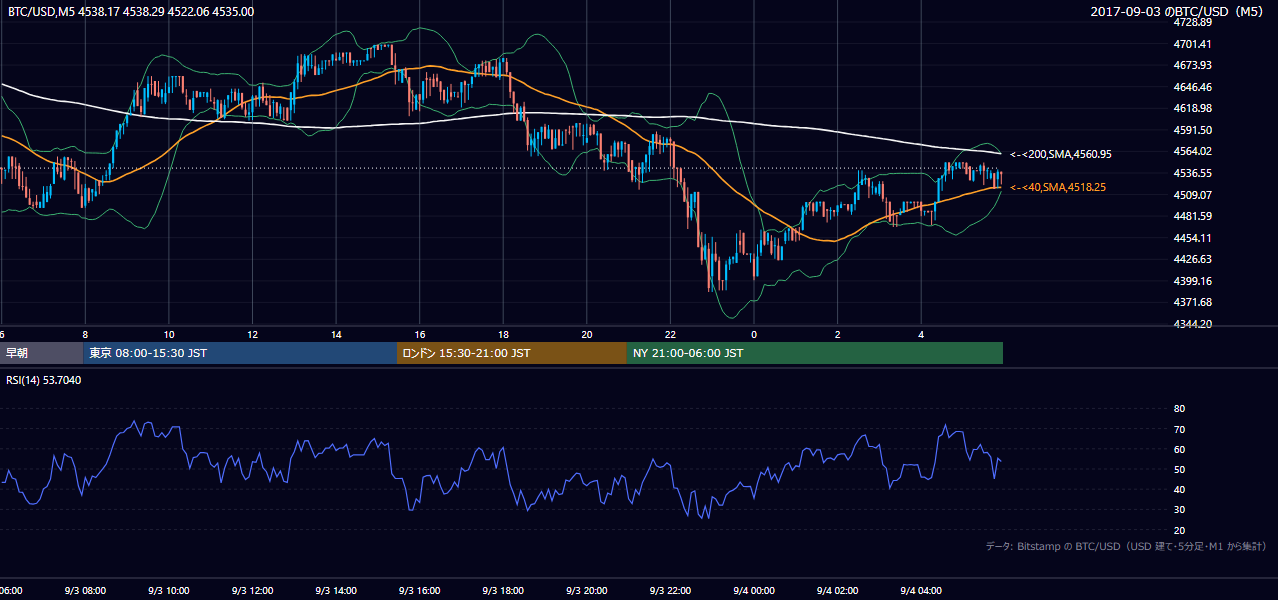This screenshot has height=600, width=1278.
Task: Click the 4591.50 price level label
Action: (1193, 130)
